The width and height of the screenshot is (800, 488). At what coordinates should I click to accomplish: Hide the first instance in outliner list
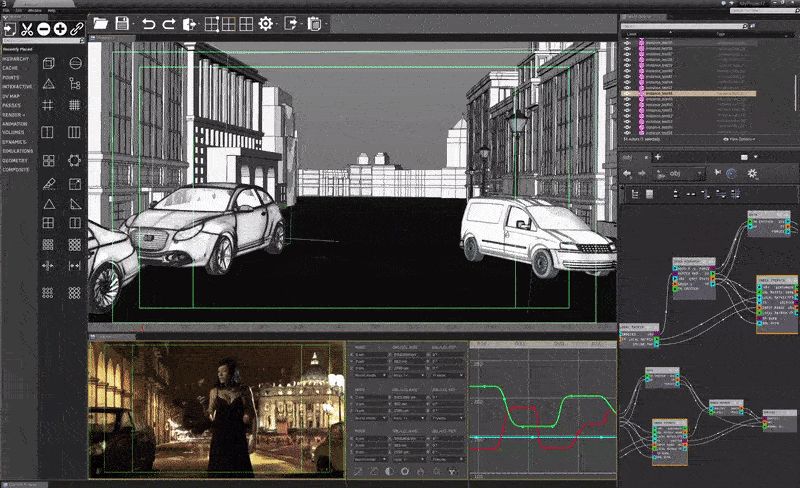628,43
